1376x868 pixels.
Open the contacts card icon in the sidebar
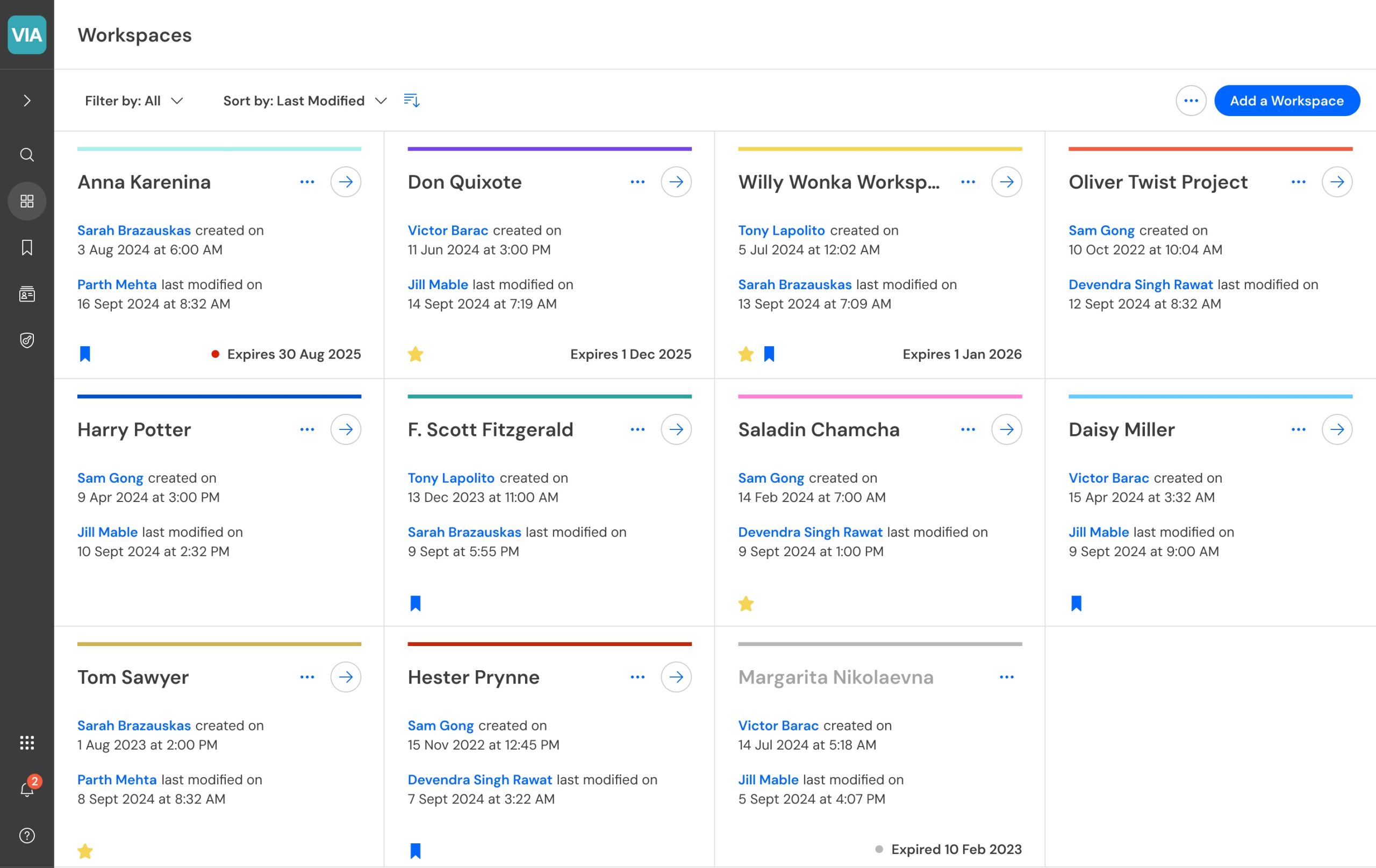27,293
